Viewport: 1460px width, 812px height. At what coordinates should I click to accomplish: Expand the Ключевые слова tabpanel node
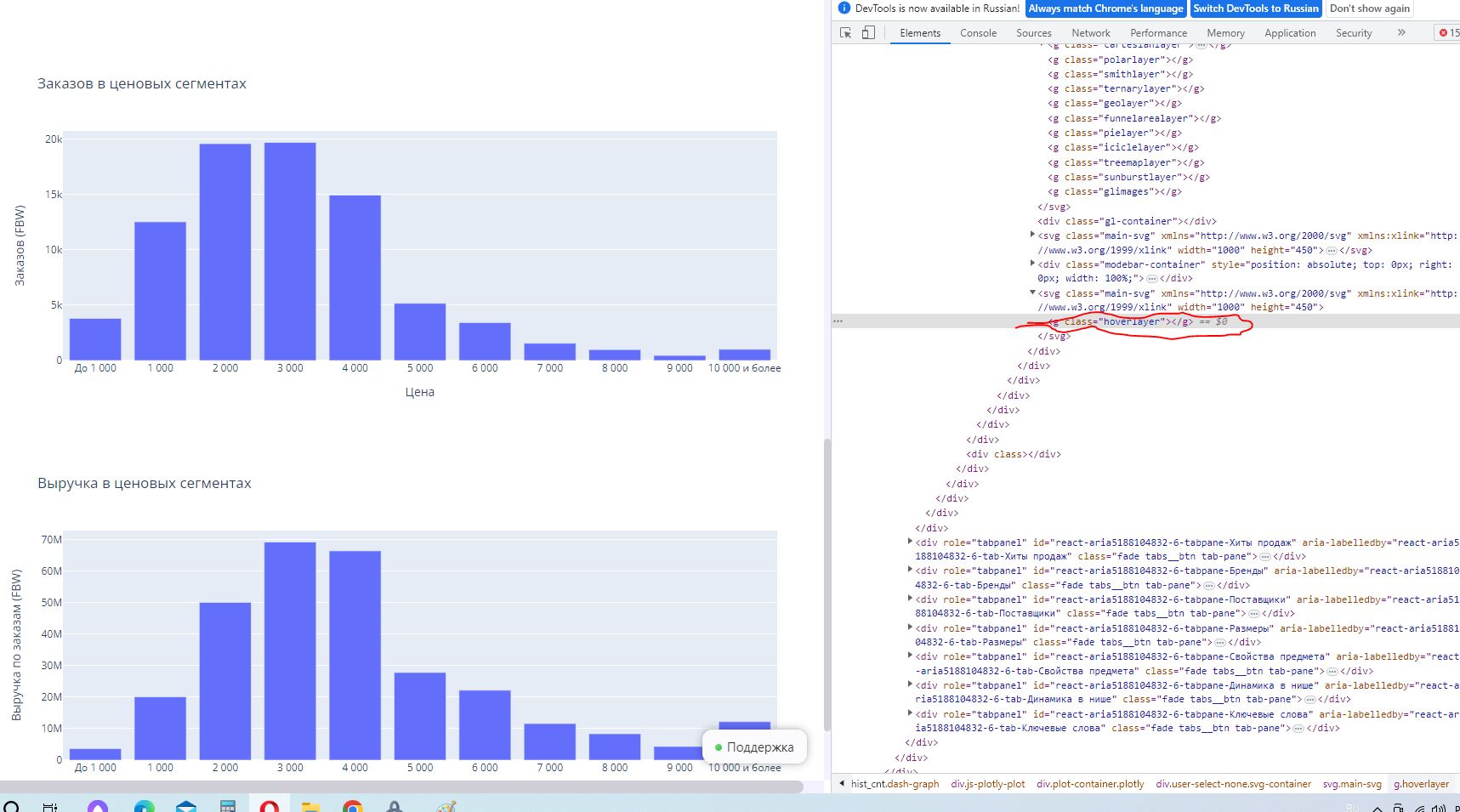click(x=910, y=713)
